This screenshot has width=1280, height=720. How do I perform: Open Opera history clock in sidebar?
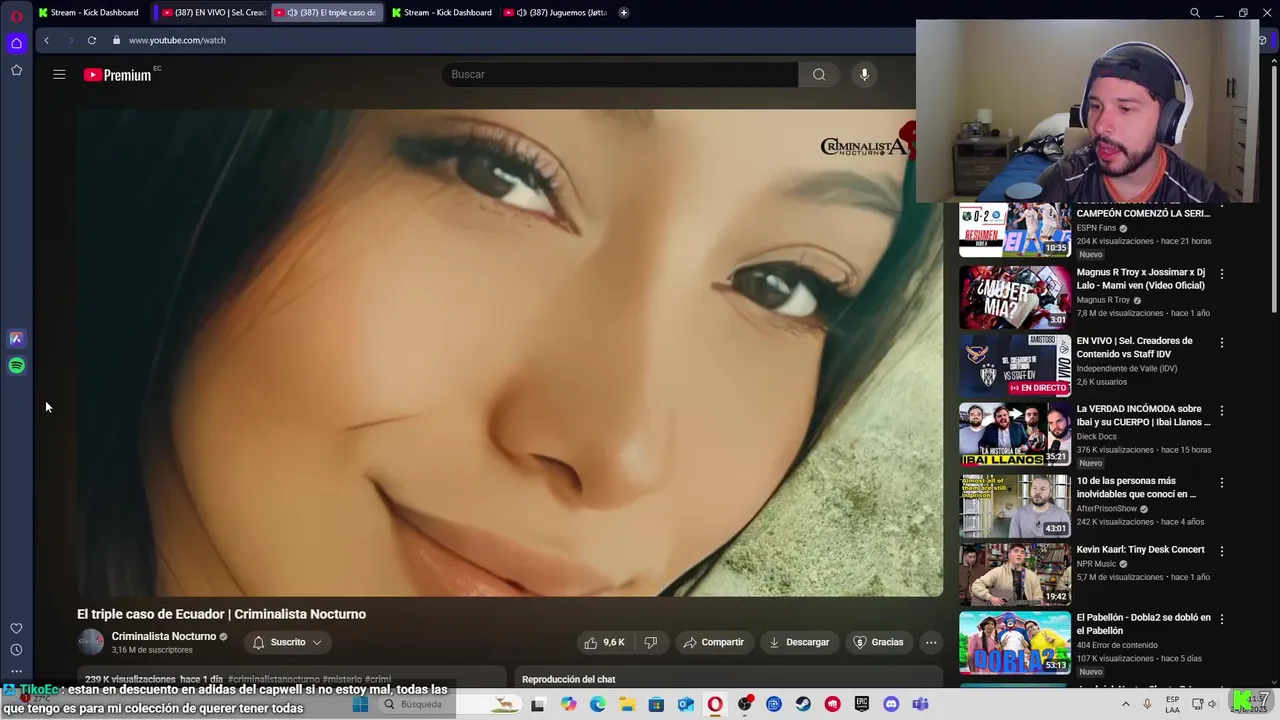click(x=16, y=650)
